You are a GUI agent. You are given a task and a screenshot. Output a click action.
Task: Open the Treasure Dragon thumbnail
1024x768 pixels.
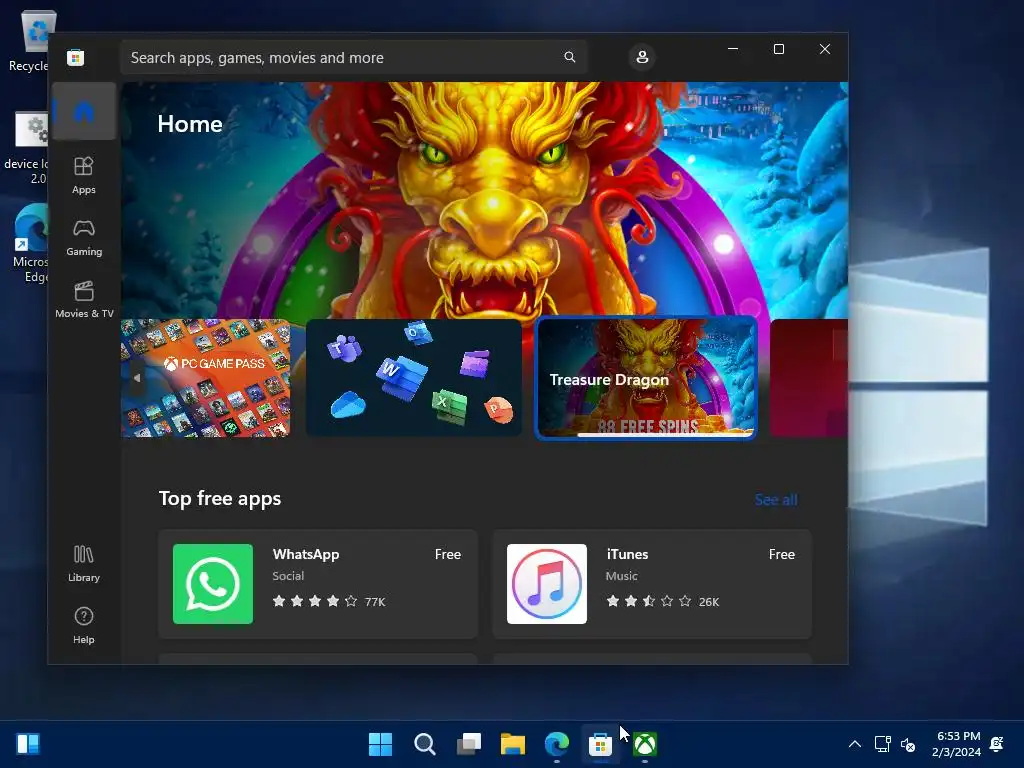tap(646, 378)
